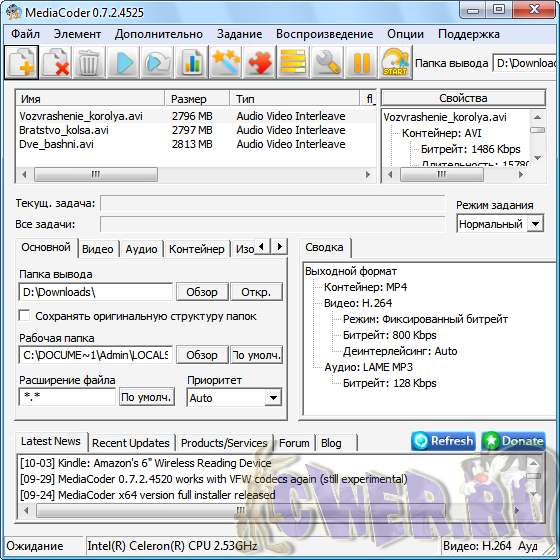Viewport: 560px width, 560px height.
Task: Click properties panel scroll down arrow
Action: pyautogui.click(x=537, y=158)
